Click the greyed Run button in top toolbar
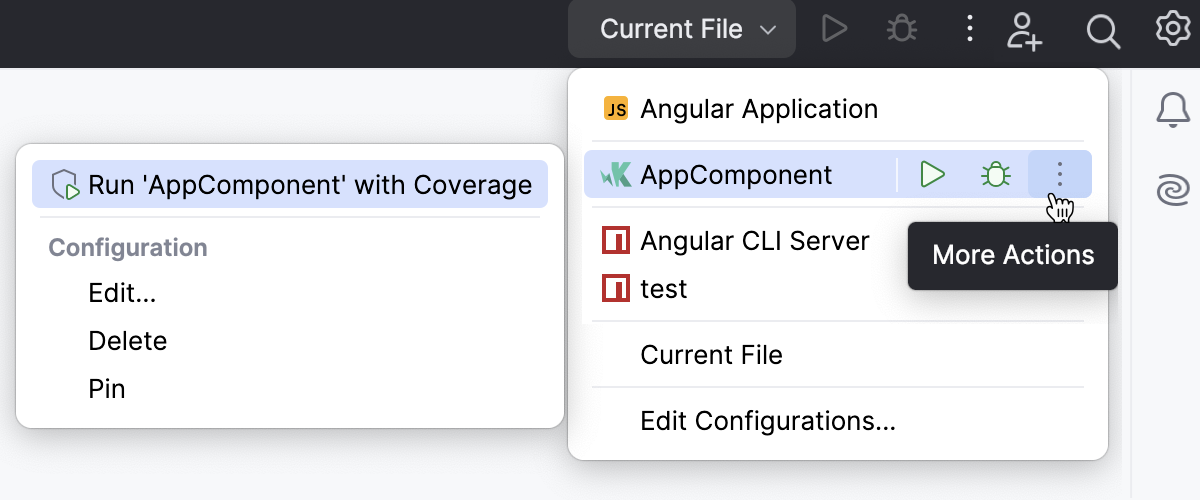This screenshot has height=500, width=1200. [834, 29]
